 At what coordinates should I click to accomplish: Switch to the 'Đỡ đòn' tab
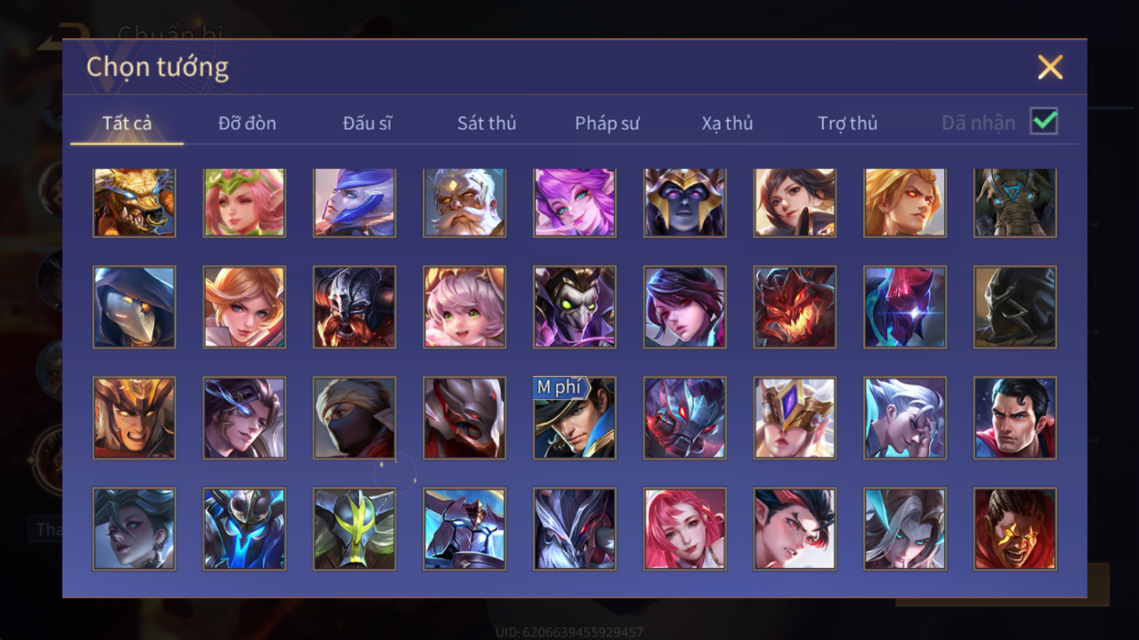point(247,123)
